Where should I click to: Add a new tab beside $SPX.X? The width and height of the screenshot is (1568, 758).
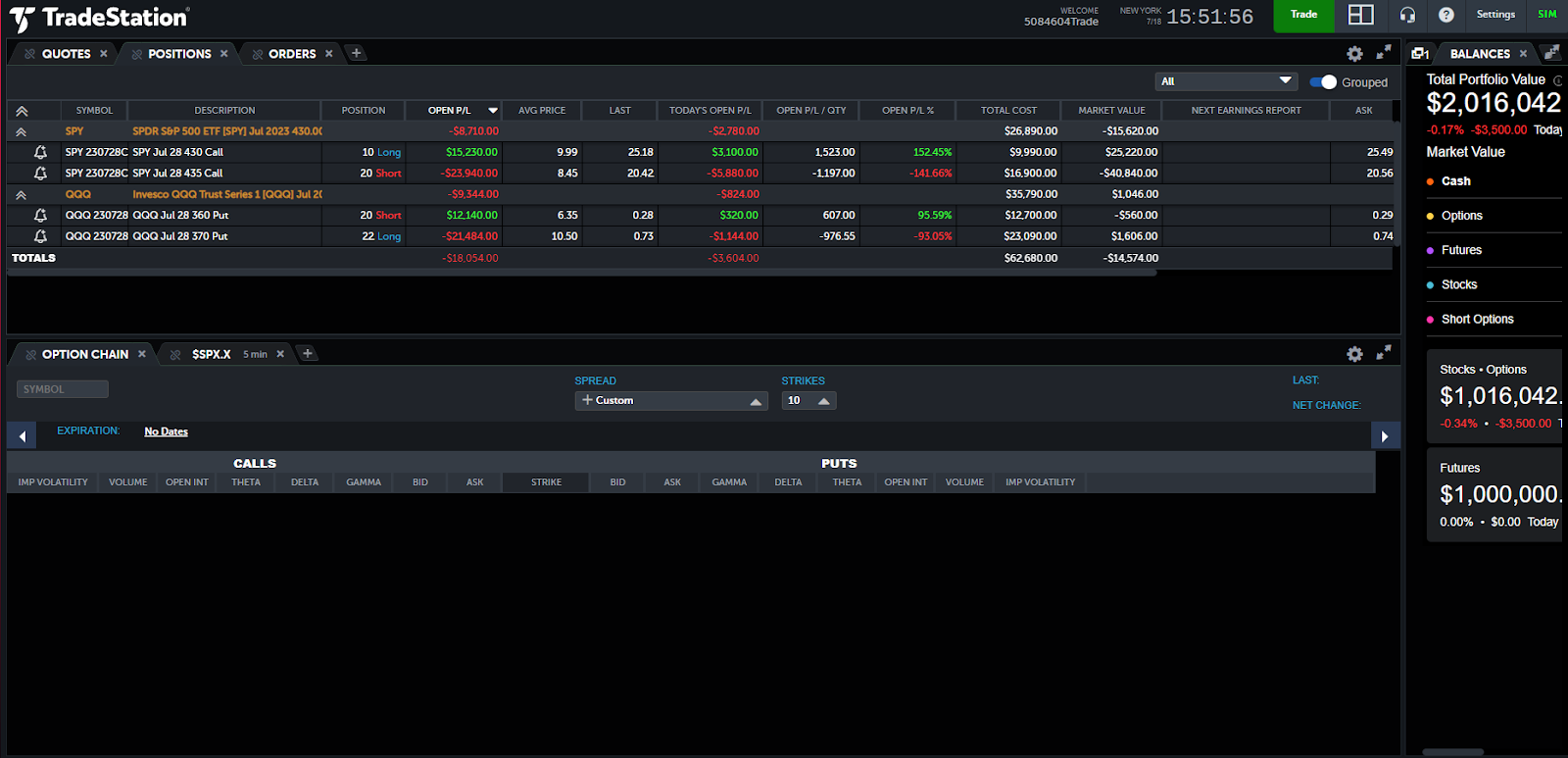[x=308, y=353]
